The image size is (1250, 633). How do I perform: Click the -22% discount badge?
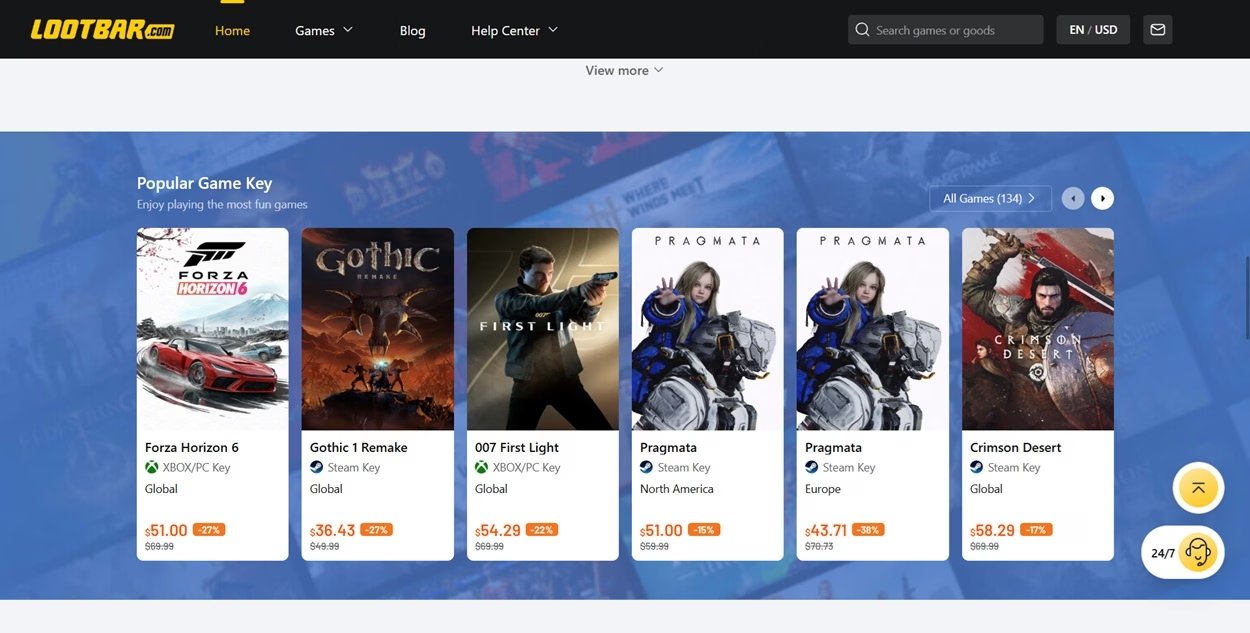click(x=541, y=530)
